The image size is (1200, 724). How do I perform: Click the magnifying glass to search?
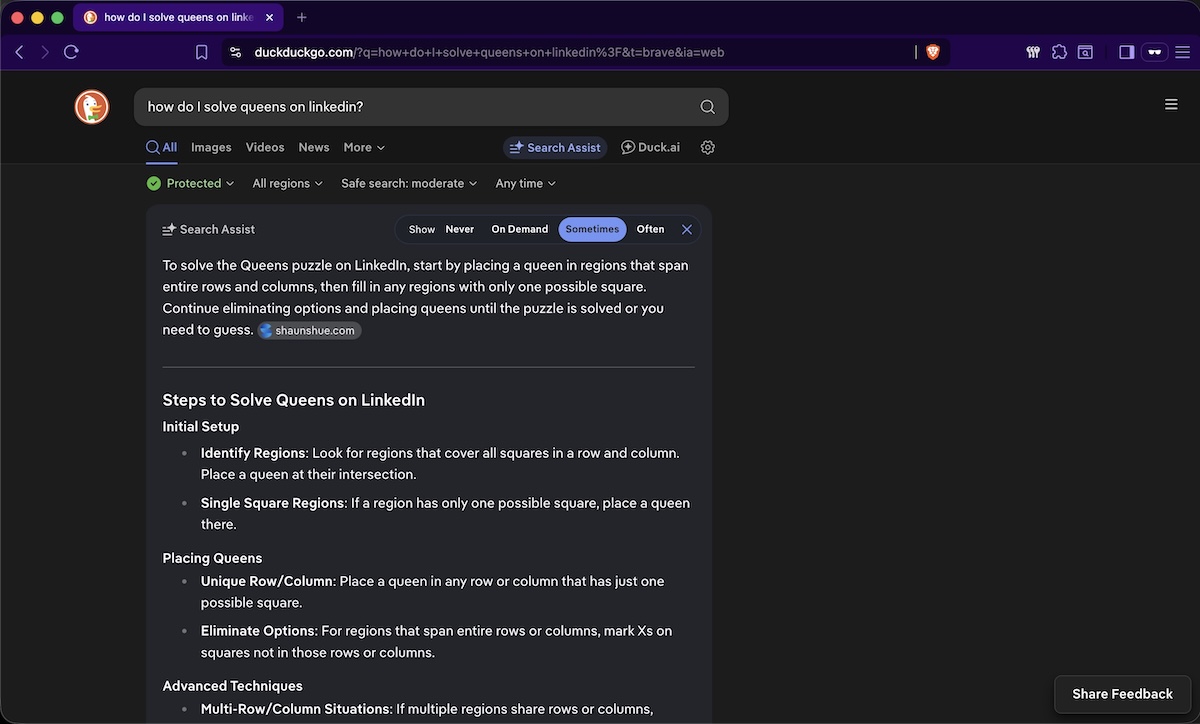[x=707, y=106]
